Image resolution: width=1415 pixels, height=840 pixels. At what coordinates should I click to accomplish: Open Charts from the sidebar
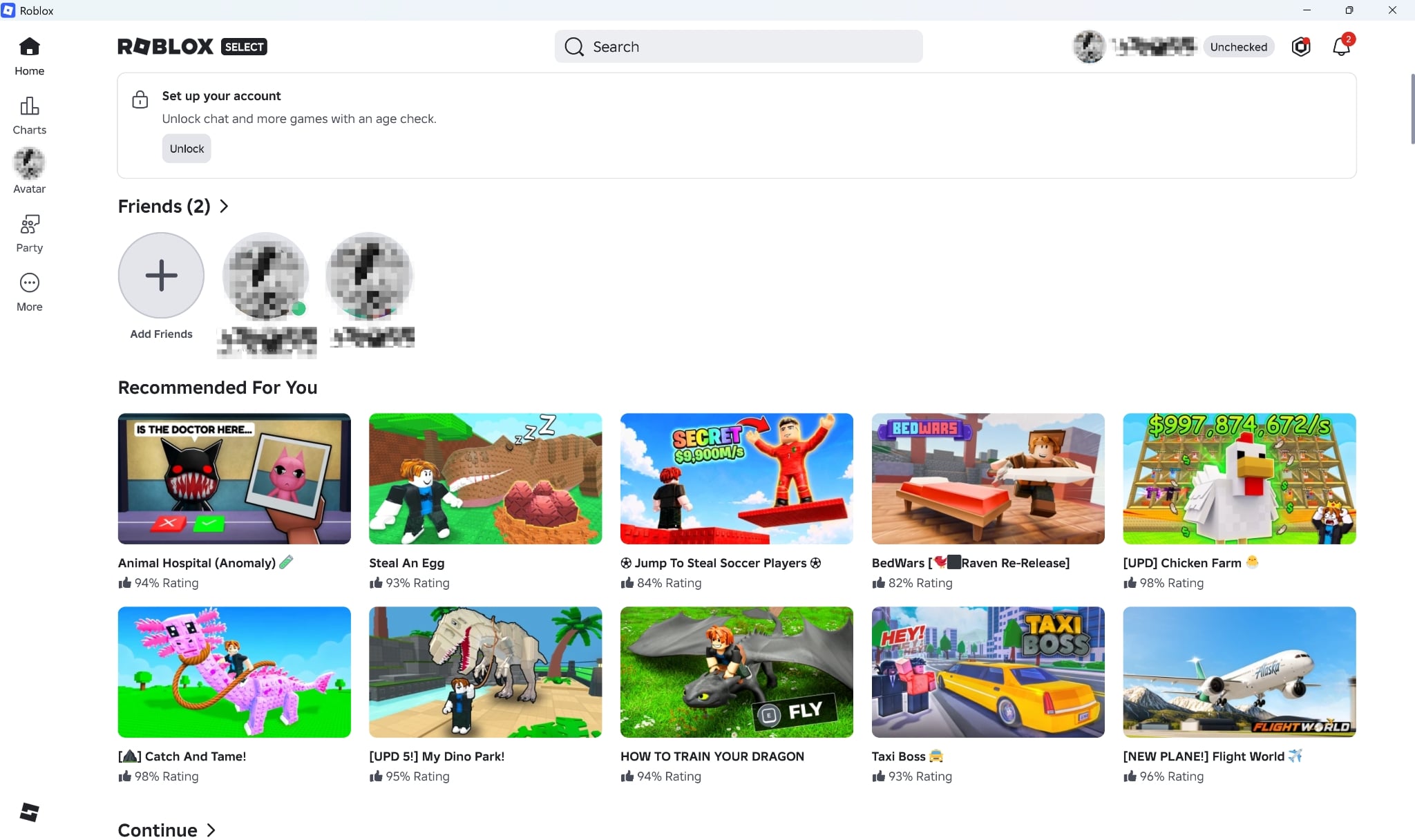[29, 115]
